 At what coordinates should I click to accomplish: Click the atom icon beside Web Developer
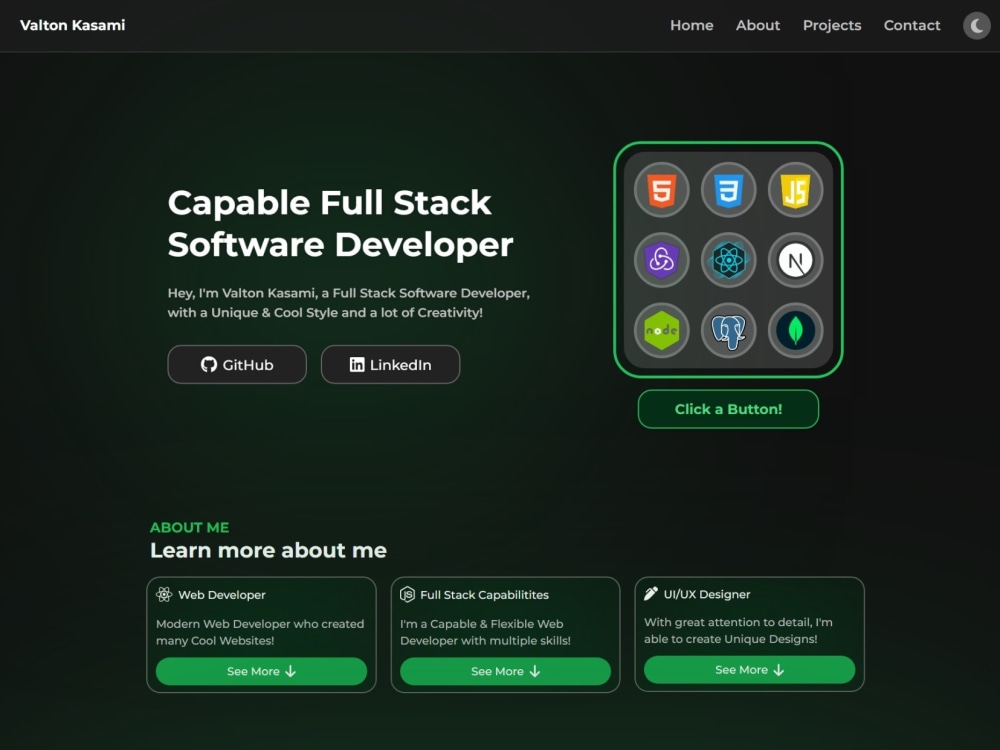(164, 594)
